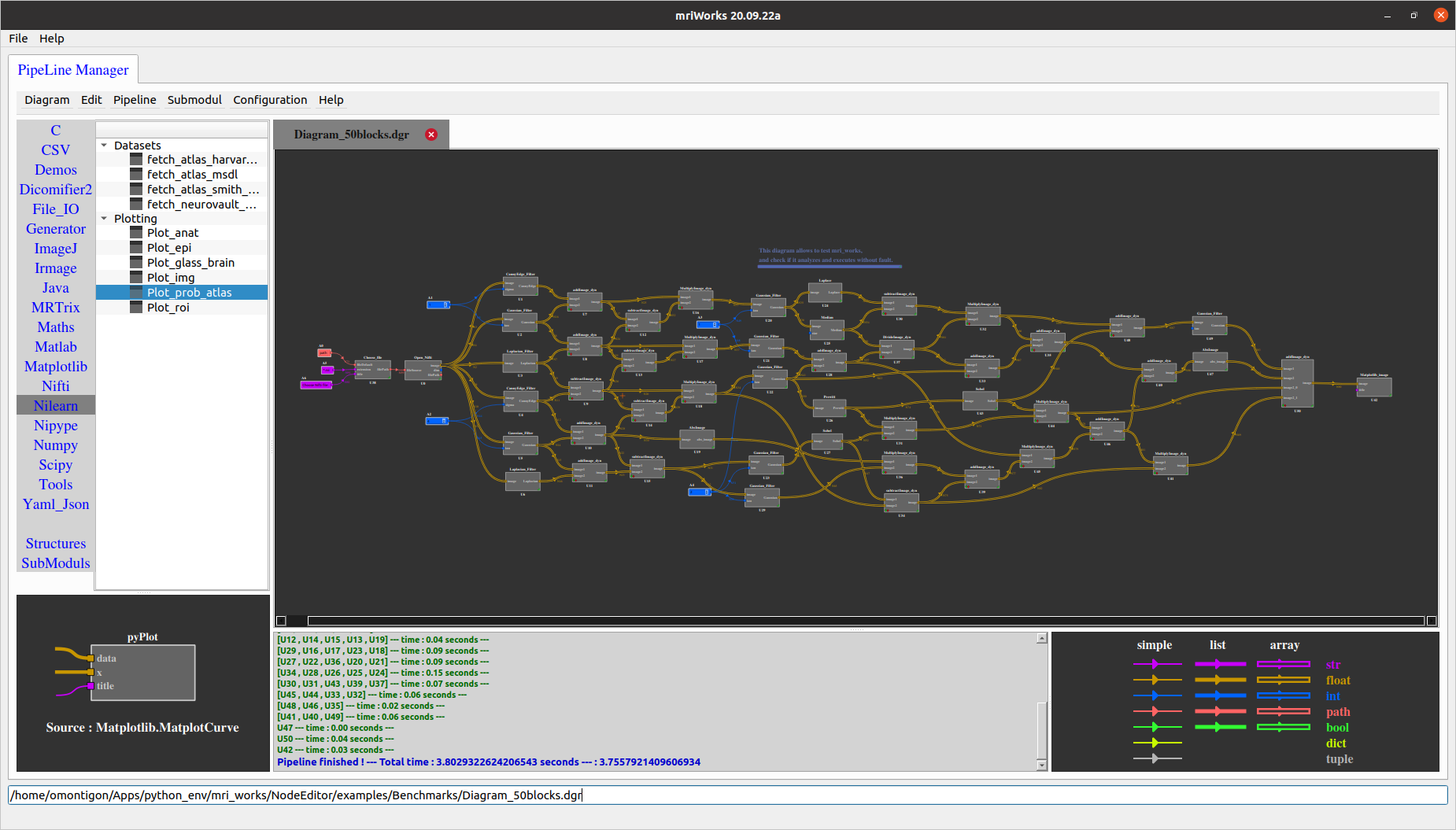Screen dimensions: 1456x830
Task: Close the Diagram_50blocks.dgr tab
Action: coord(431,135)
